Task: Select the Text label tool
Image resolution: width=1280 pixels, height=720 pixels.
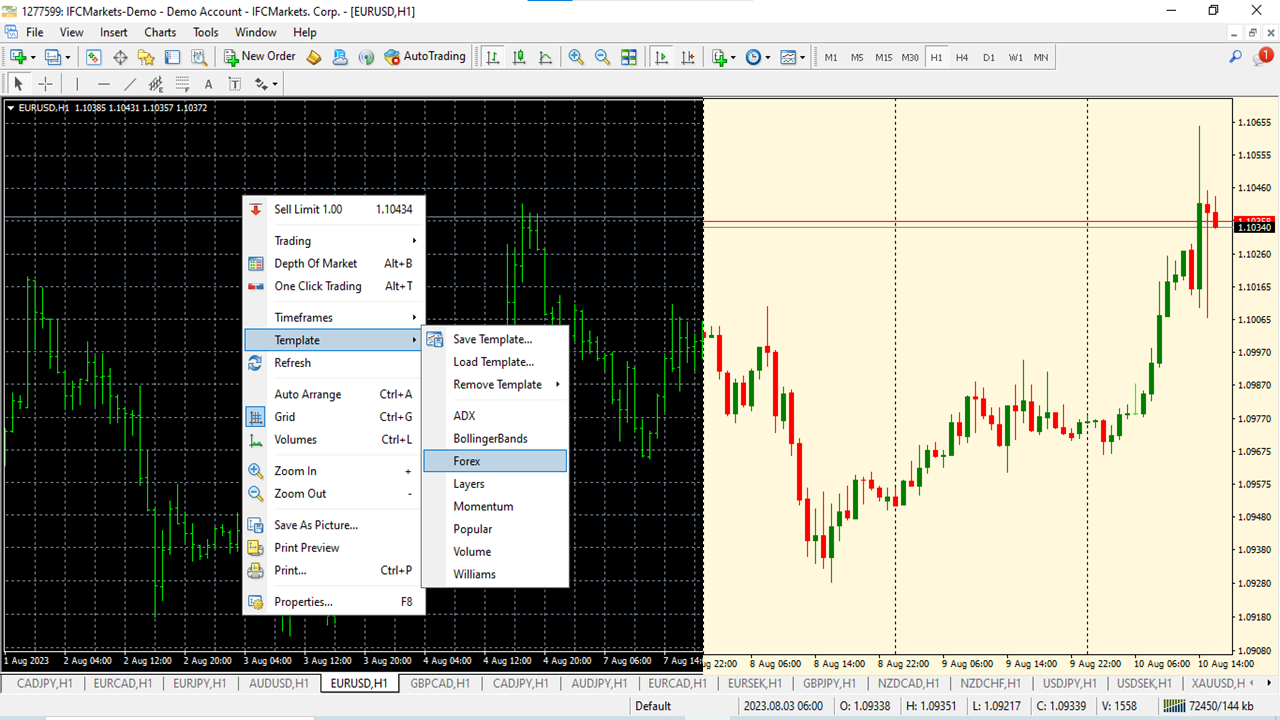Action: coord(234,83)
